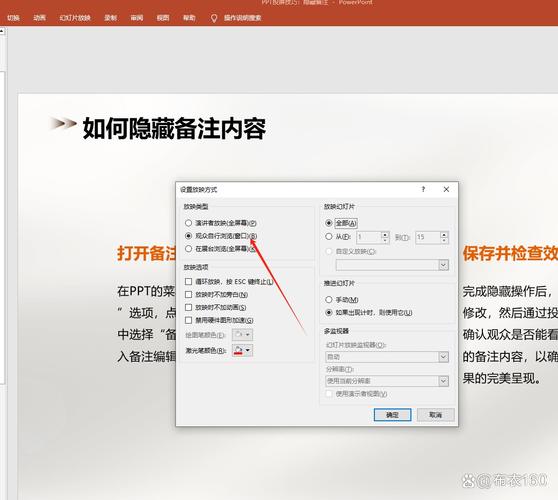Image resolution: width=558 pixels, height=500 pixels.
Task: Toggle 使用演示者视图 checkbox
Action: tap(329, 394)
